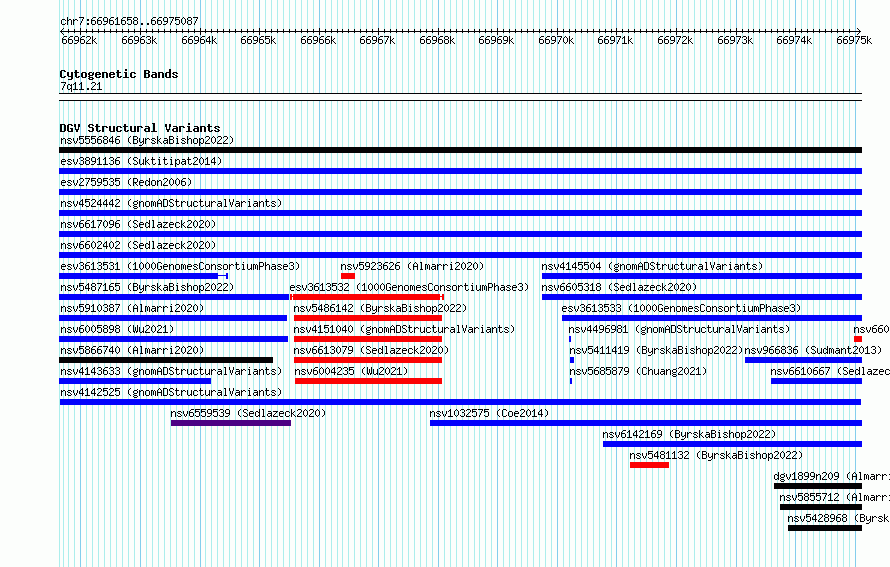Screen dimensions: 890x567
Task: Open nsv6005898 (Wu2021) label
Action: pos(117,329)
